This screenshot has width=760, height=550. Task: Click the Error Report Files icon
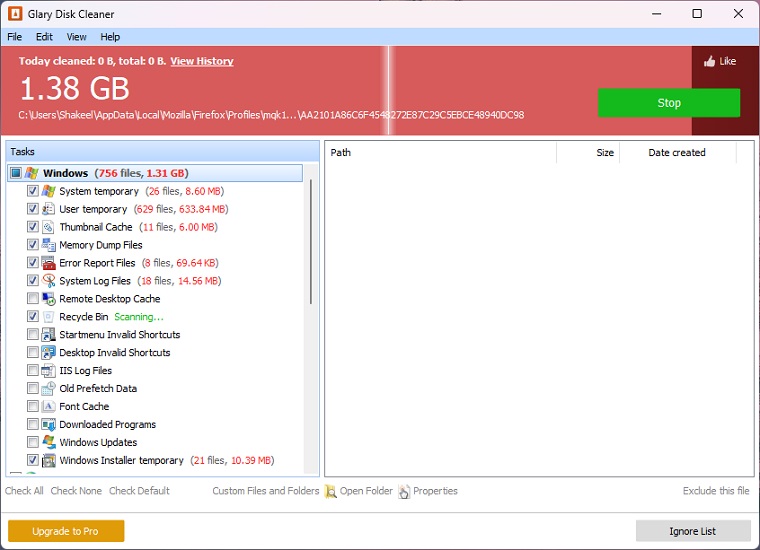click(x=48, y=263)
